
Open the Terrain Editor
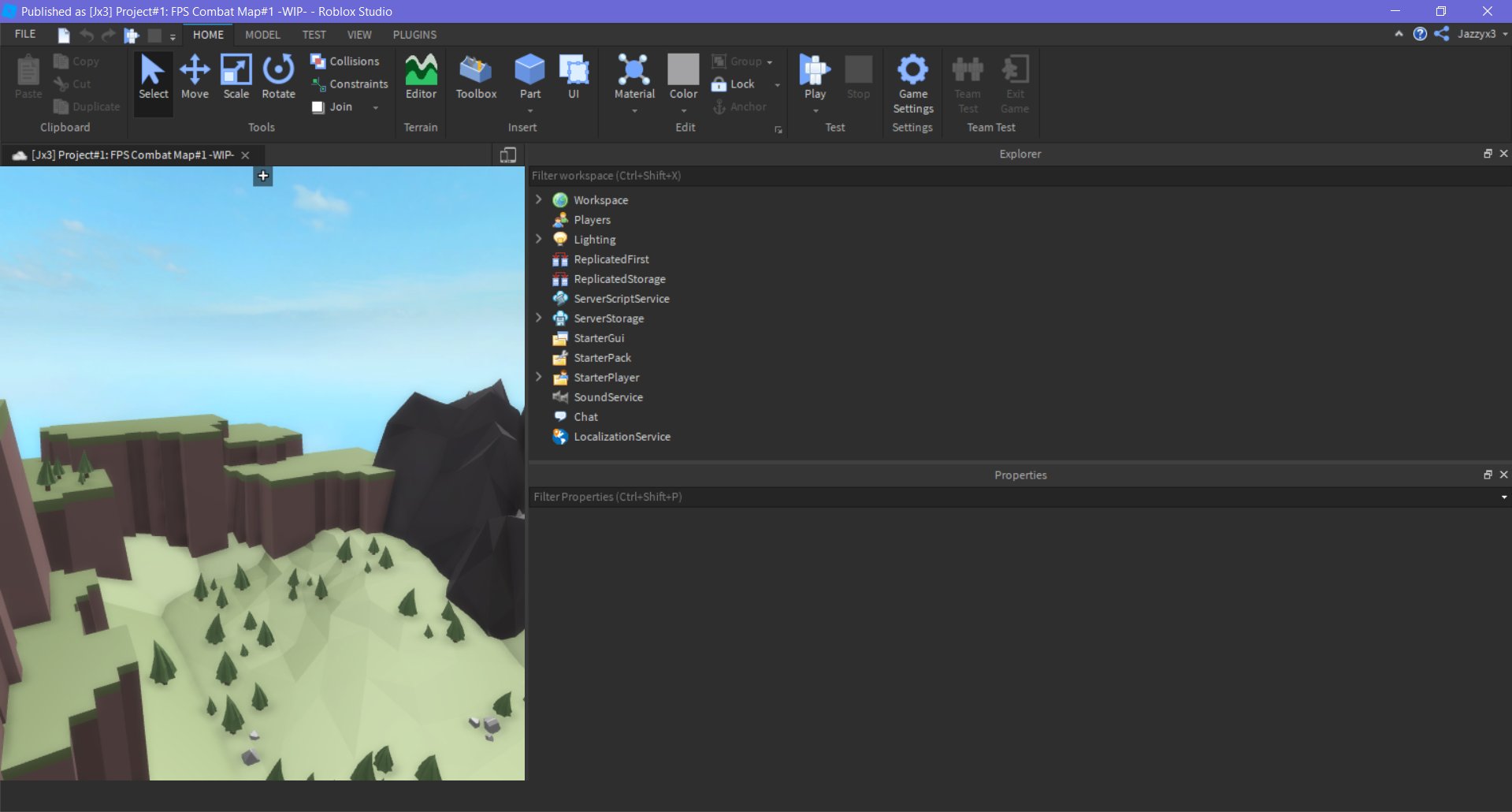(421, 77)
